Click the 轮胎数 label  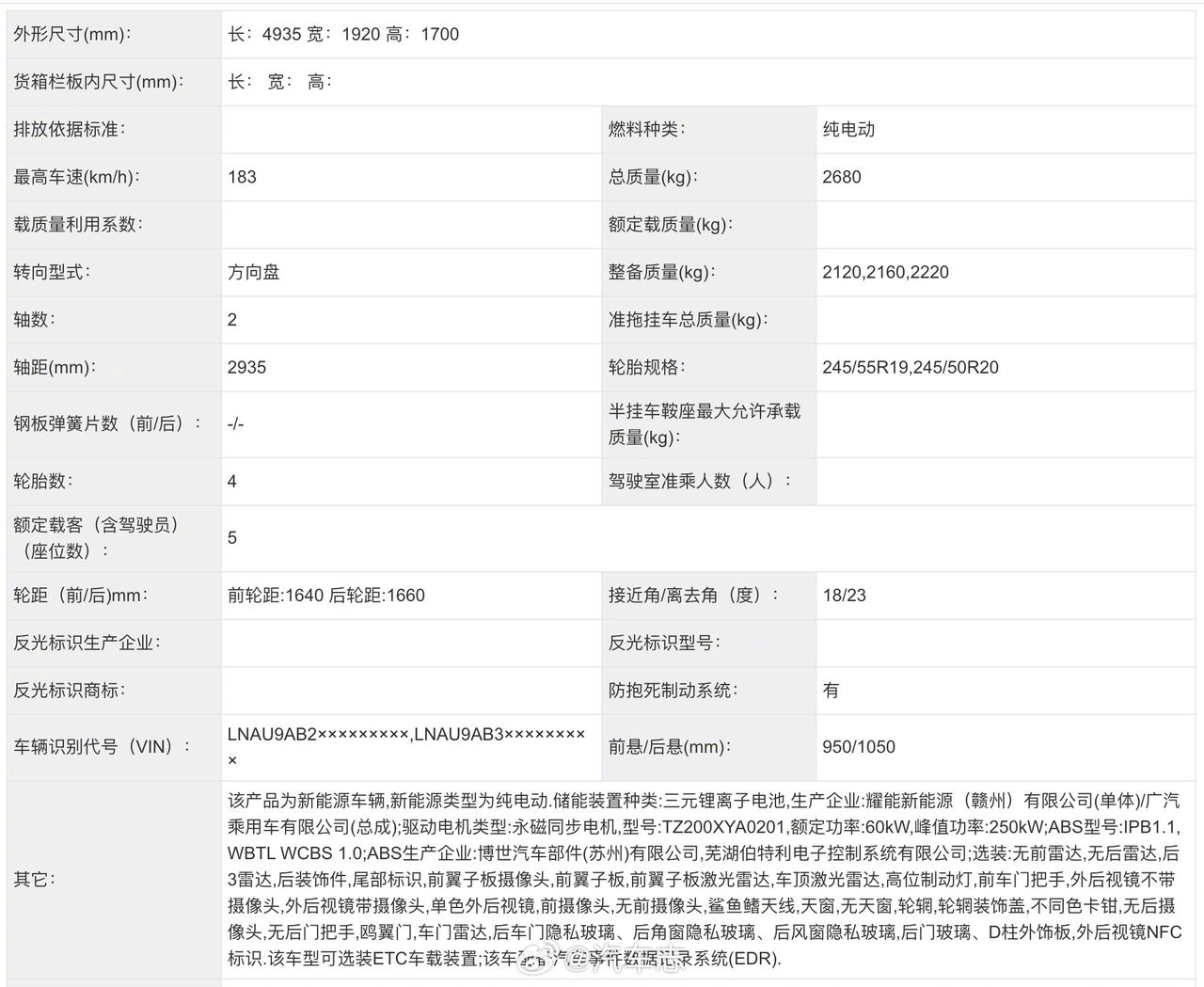[x=42, y=481]
